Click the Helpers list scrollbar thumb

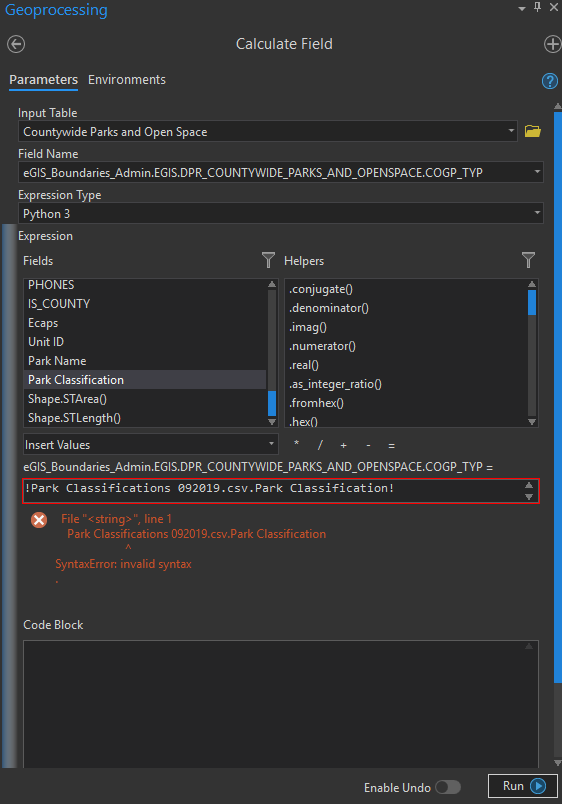click(532, 303)
